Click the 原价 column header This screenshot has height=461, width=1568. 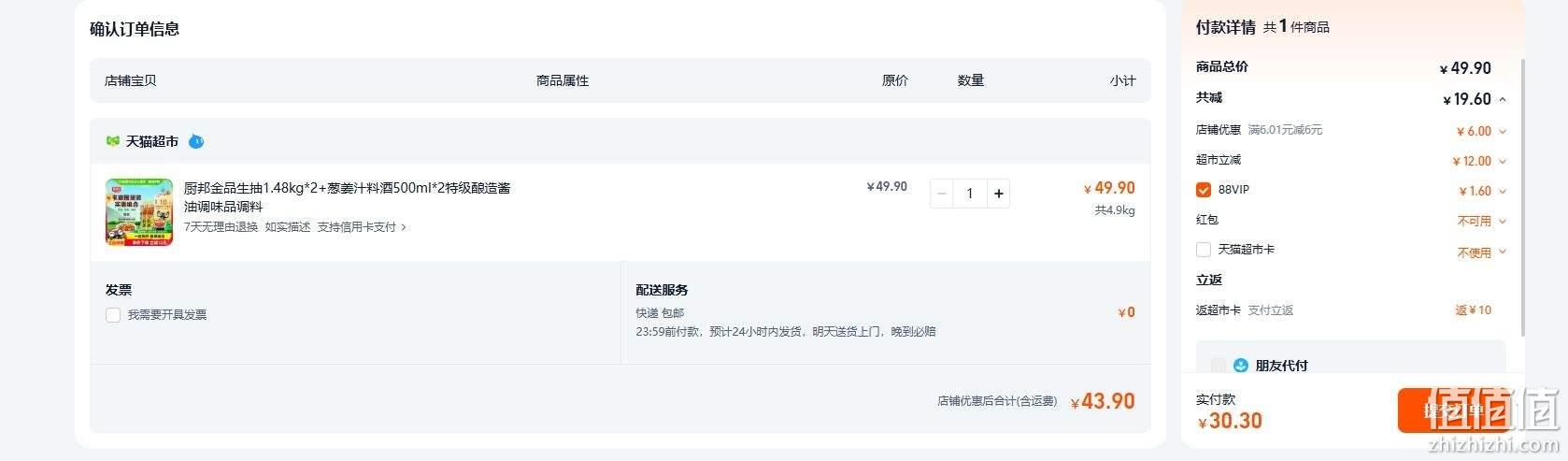pos(895,80)
